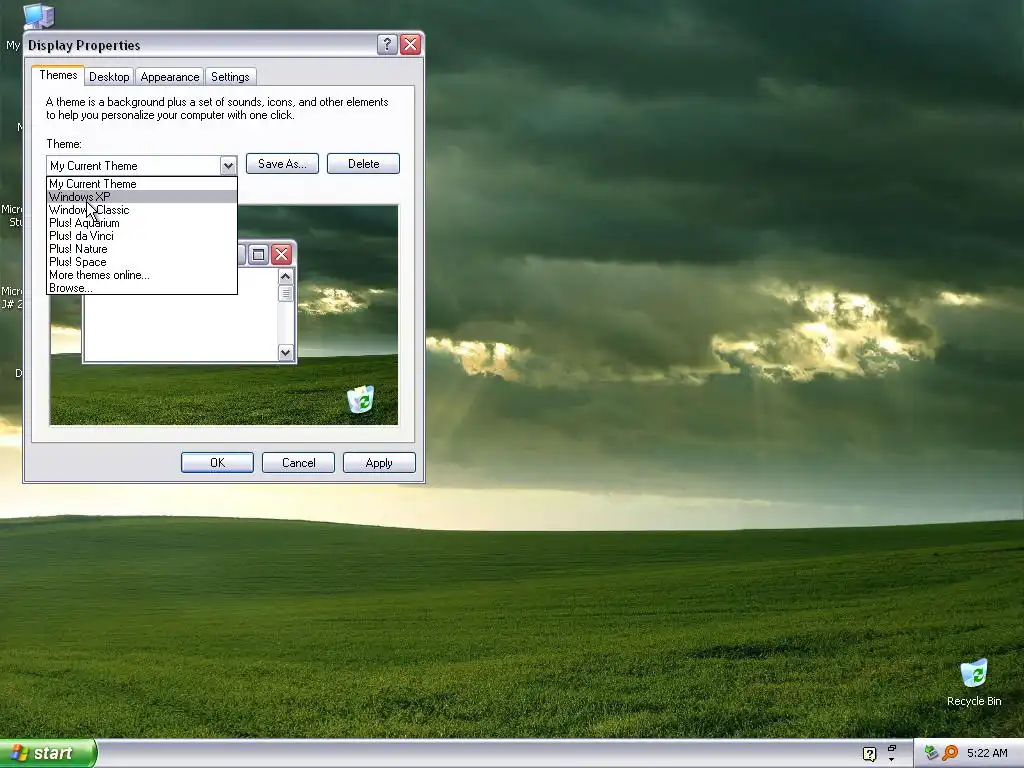Open the Start menu
This screenshot has width=1024, height=768.
tap(48, 753)
